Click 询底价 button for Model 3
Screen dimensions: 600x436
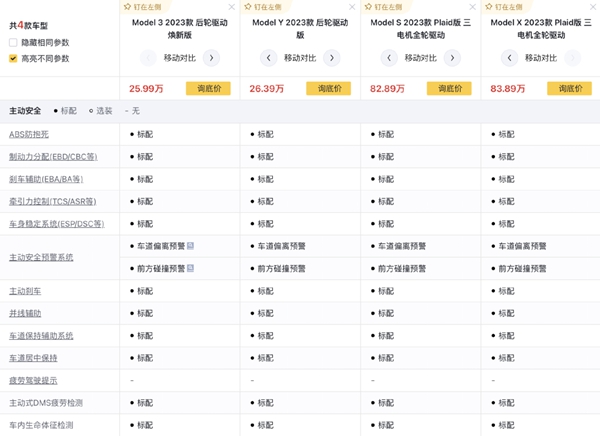[x=208, y=88]
